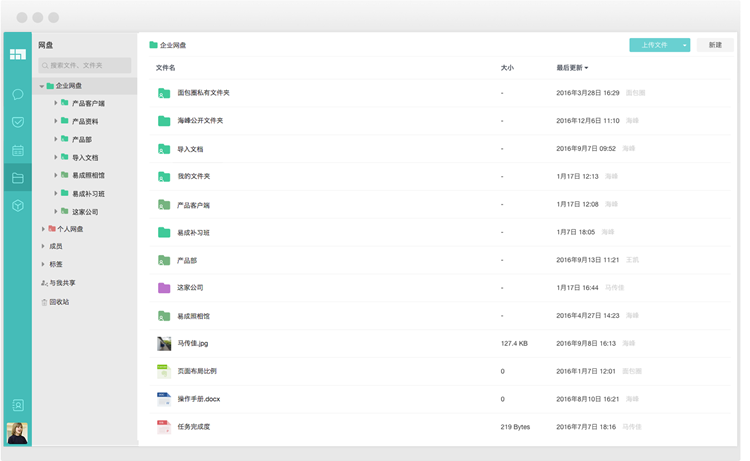
Task: Click the search files input field
Action: click(85, 66)
